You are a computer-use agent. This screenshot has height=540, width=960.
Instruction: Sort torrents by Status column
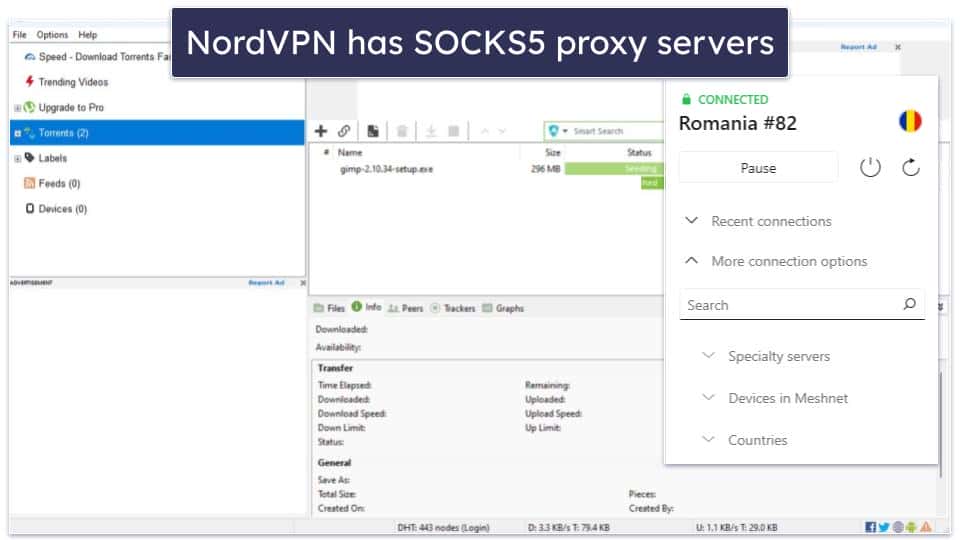point(639,152)
